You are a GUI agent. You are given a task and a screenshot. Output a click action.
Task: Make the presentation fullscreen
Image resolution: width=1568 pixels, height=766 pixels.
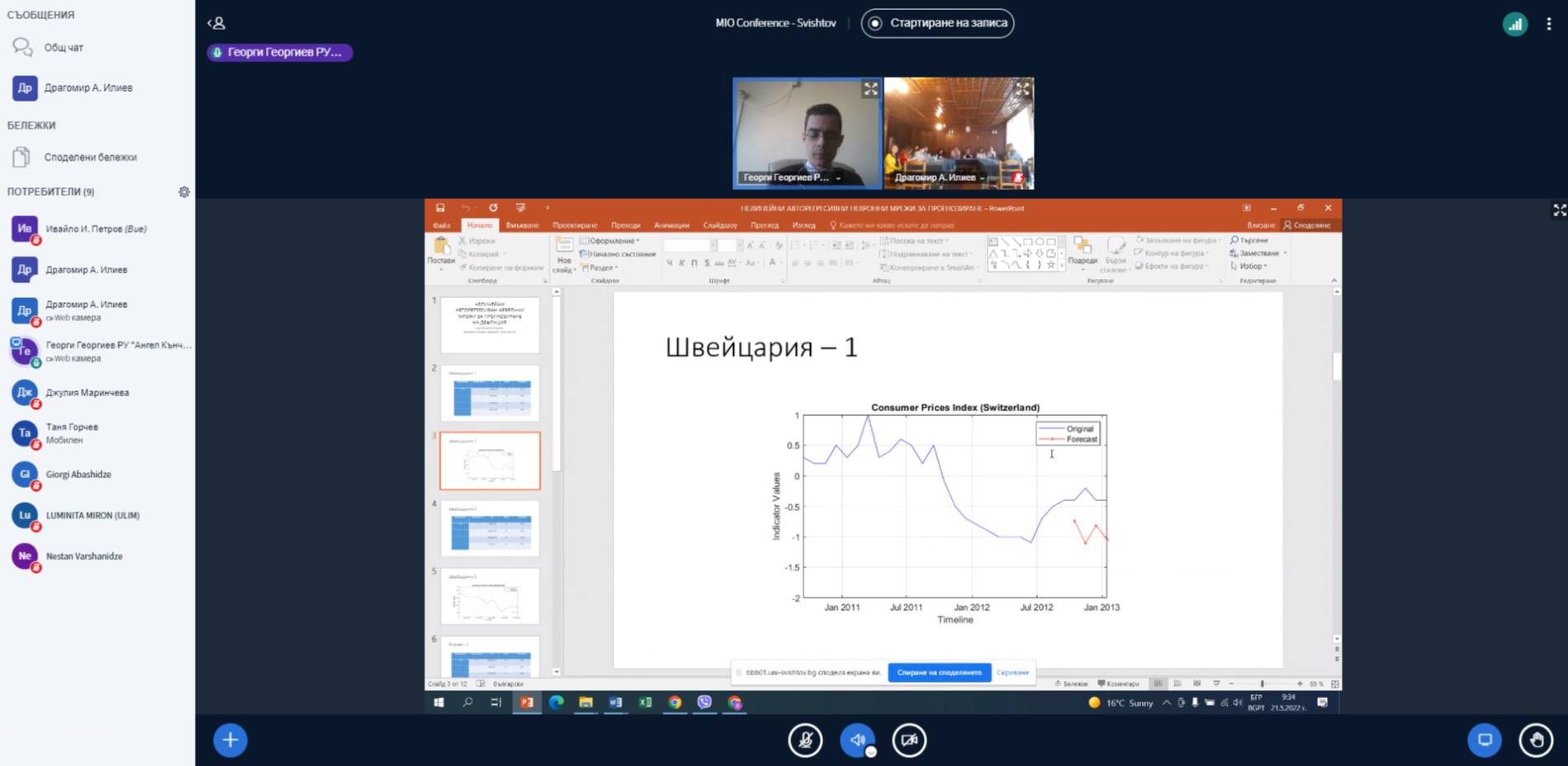tap(1558, 210)
